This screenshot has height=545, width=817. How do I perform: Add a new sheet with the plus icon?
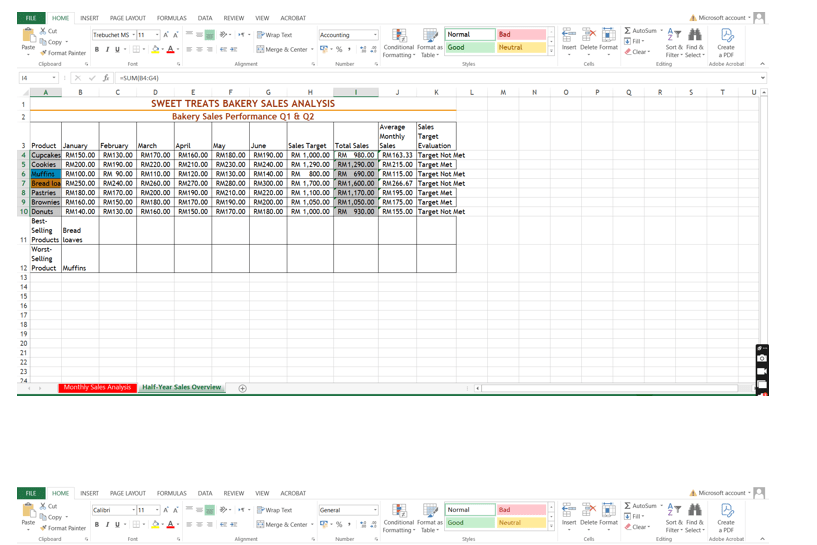coord(242,388)
